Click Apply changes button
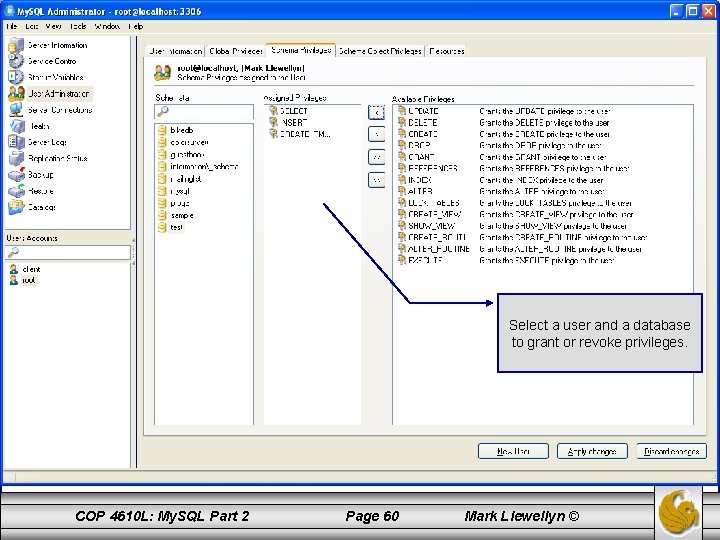Viewport: 720px width, 540px height. pyautogui.click(x=592, y=451)
